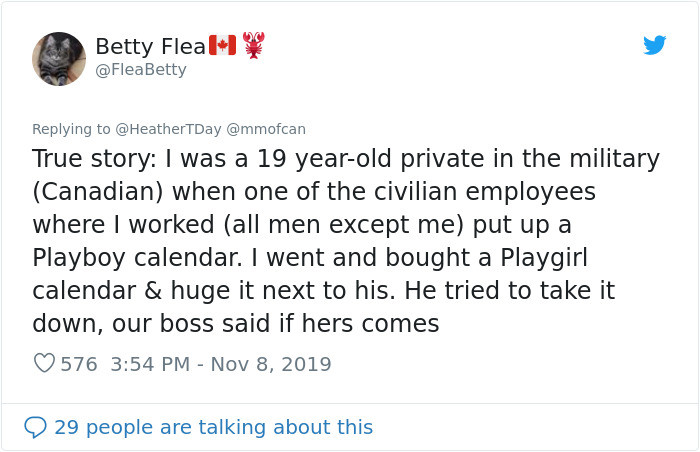Click the reply speech bubble icon
This screenshot has width=700, height=452.
35,427
